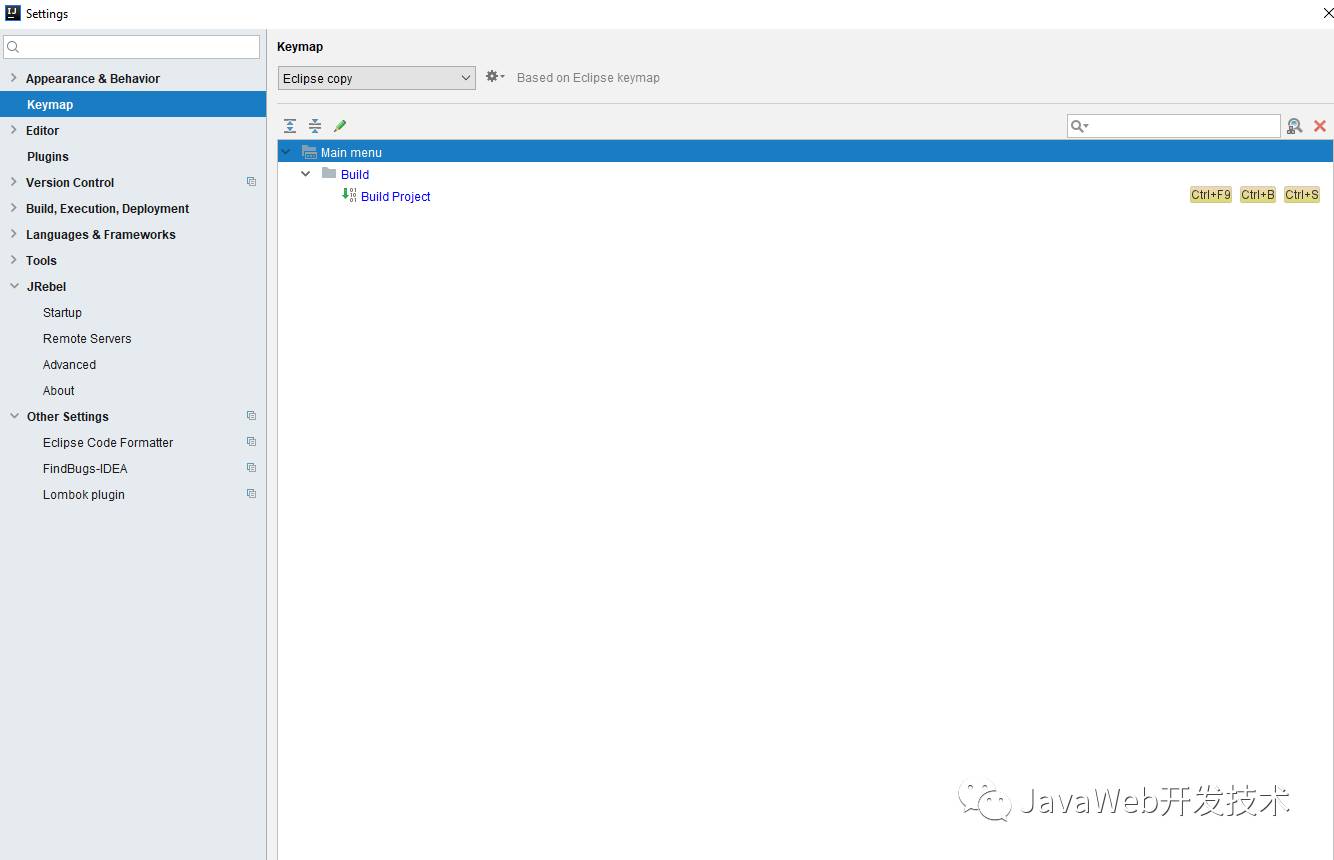
Task: Open JRebel Startup settings
Action: click(x=62, y=313)
